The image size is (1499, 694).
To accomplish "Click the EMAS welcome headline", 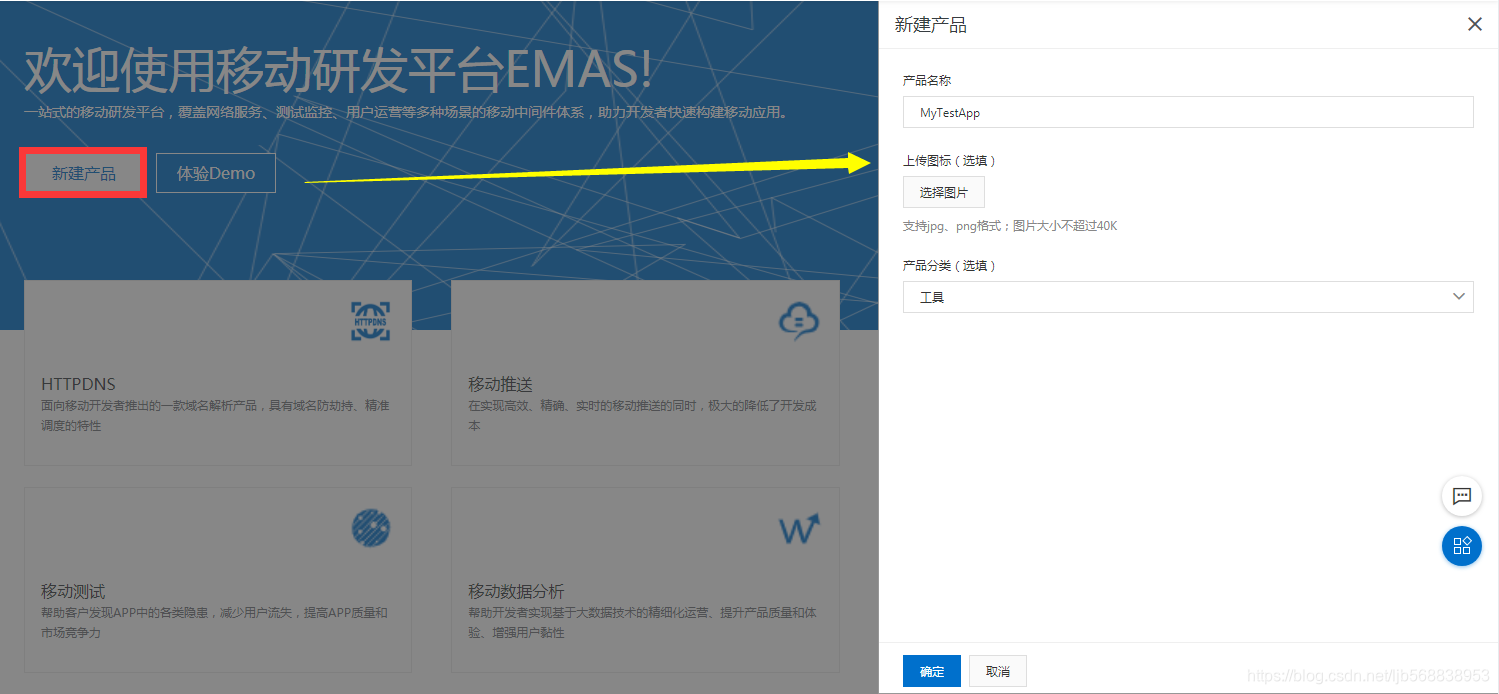I will click(x=339, y=69).
